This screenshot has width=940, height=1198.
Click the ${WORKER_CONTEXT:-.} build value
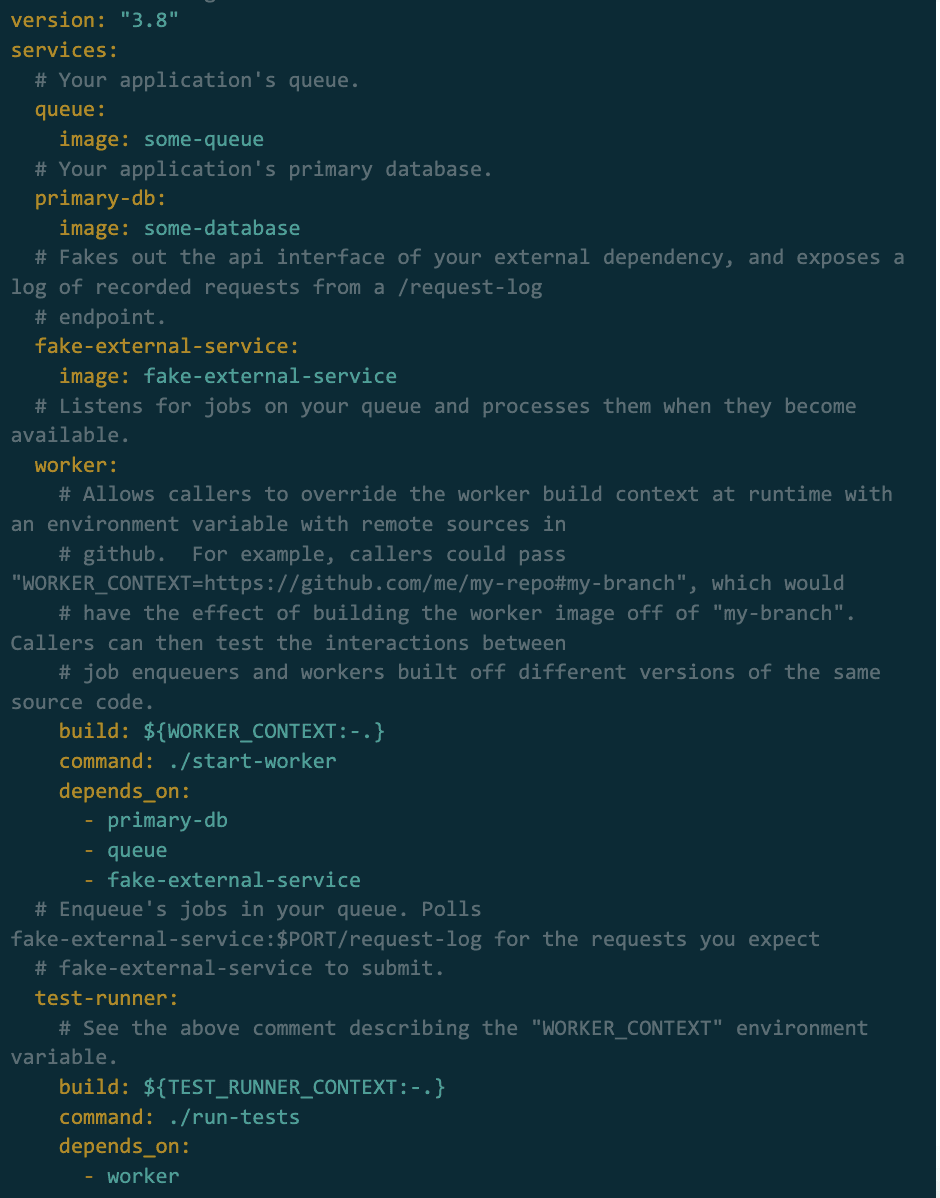(x=264, y=731)
